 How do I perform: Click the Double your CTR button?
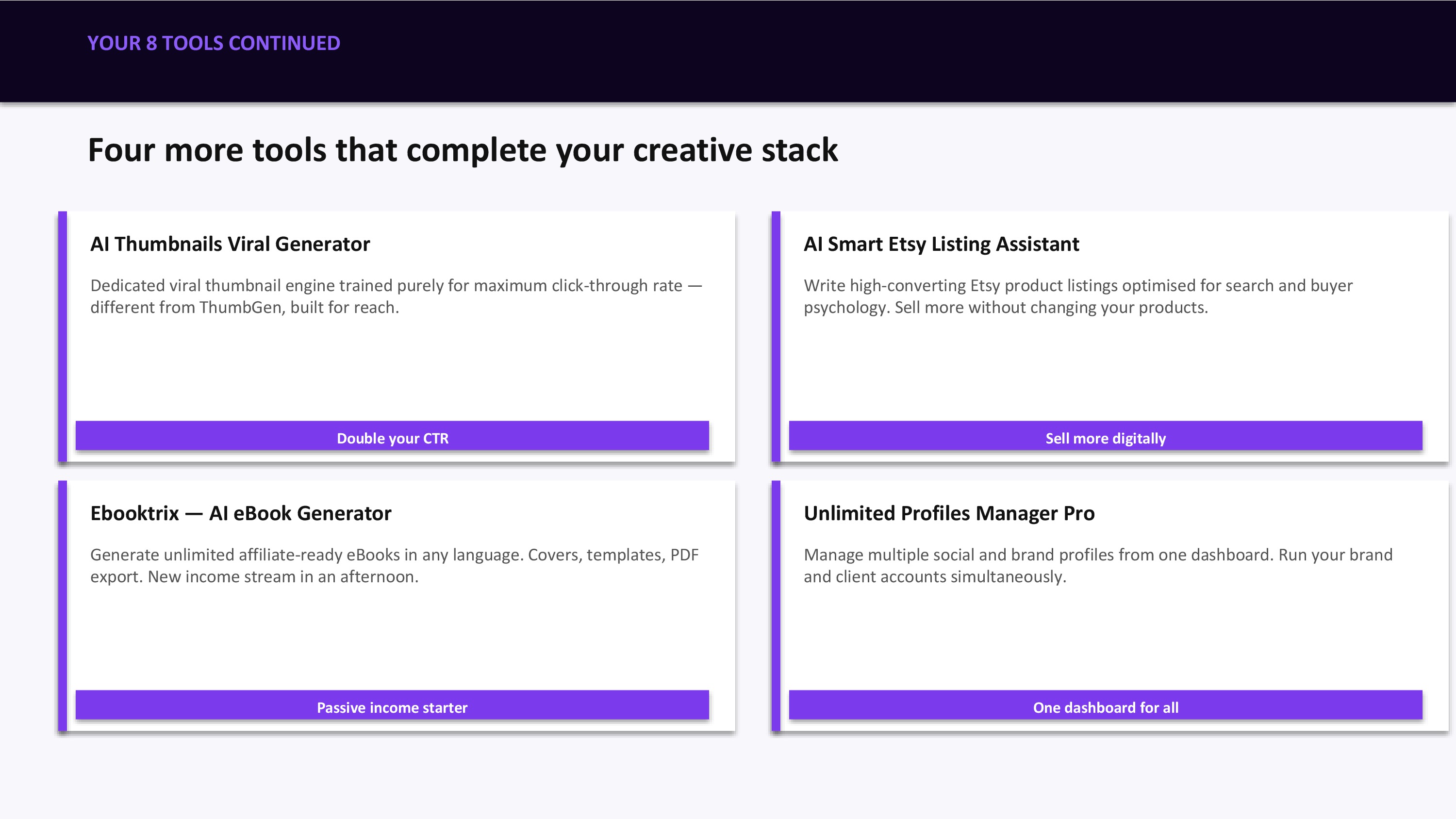click(x=392, y=436)
